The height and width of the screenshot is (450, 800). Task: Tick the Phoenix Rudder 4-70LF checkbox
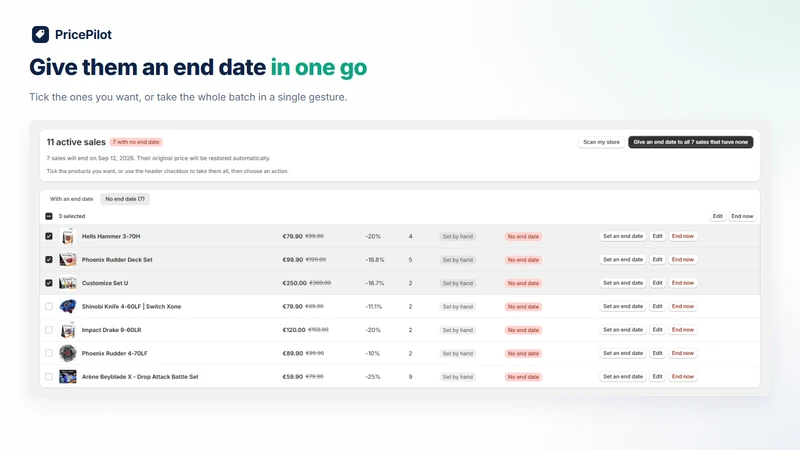(x=49, y=353)
